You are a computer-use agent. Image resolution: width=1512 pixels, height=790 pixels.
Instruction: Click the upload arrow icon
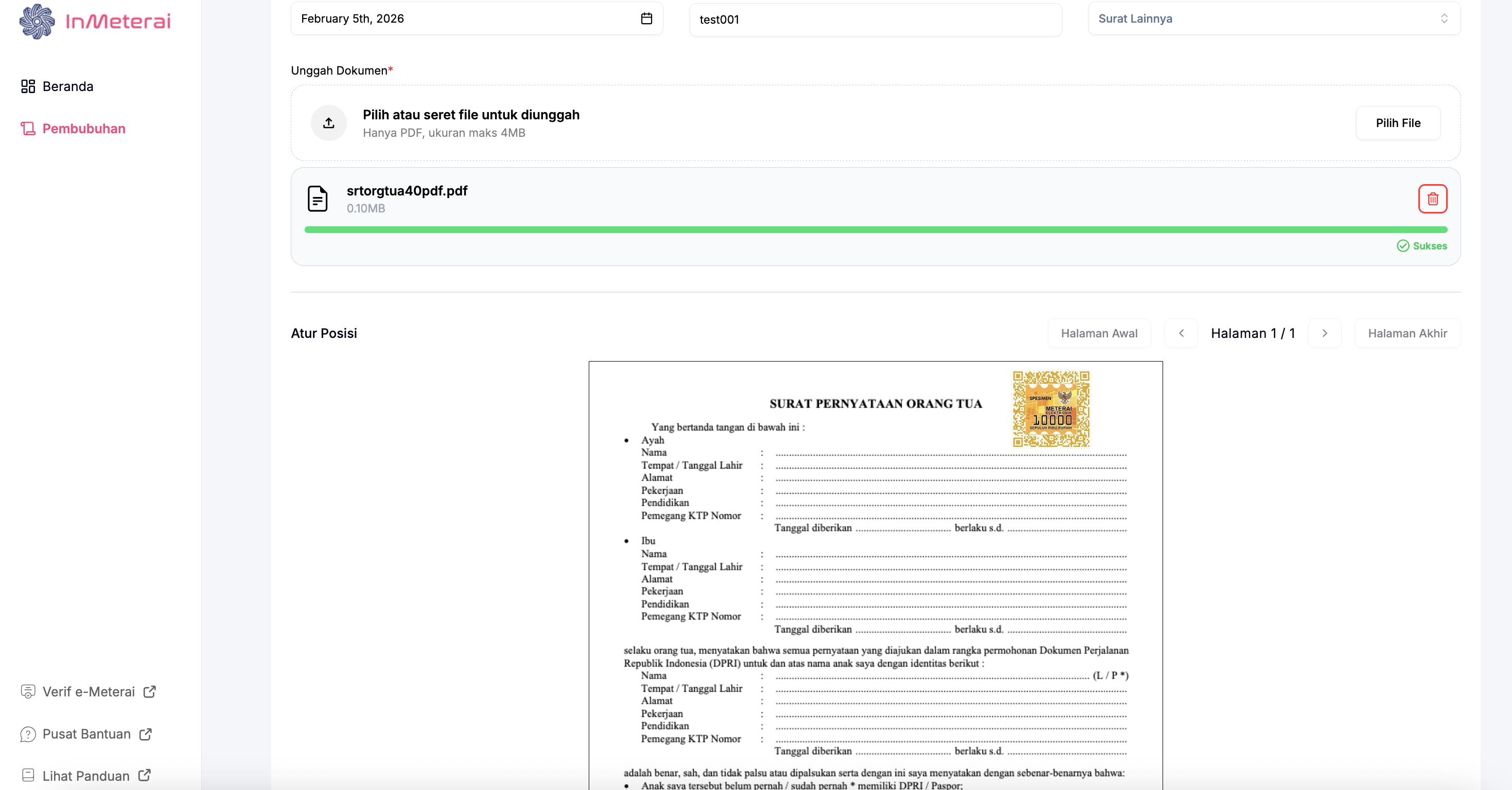coord(329,123)
